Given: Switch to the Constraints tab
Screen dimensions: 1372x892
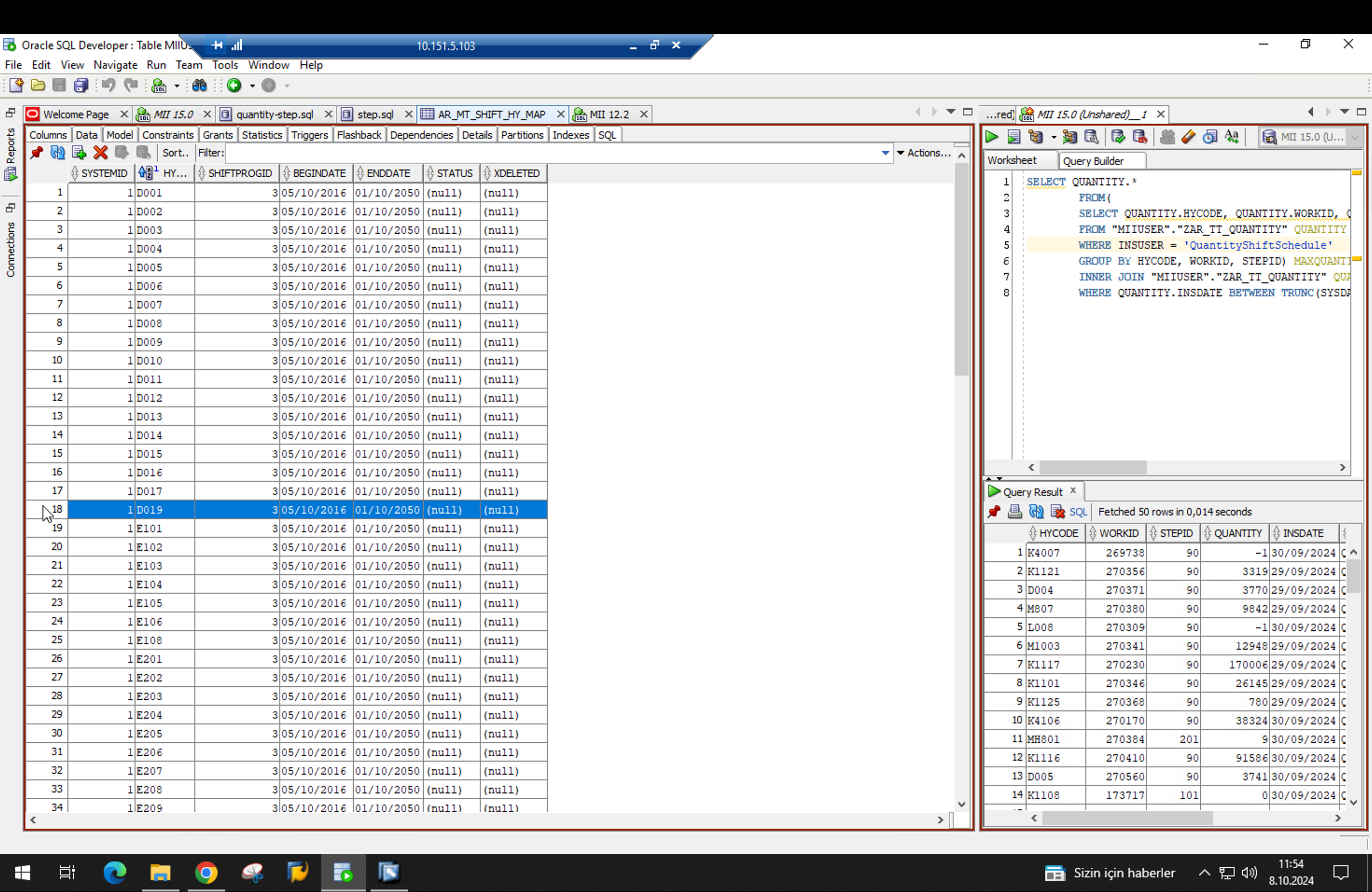Looking at the screenshot, I should pyautogui.click(x=167, y=135).
